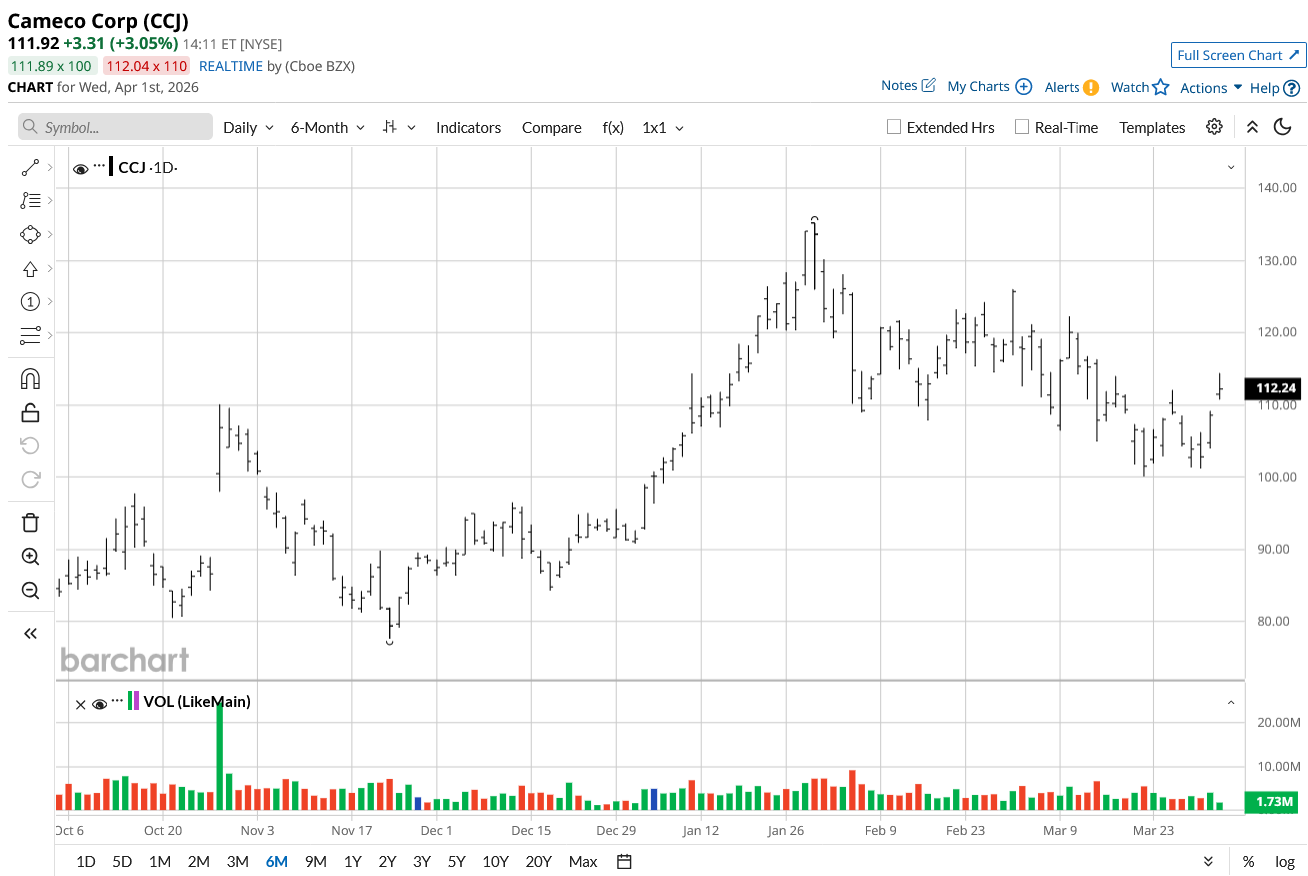This screenshot has width=1308, height=876.
Task: Zoom out of the chart
Action: point(30,589)
